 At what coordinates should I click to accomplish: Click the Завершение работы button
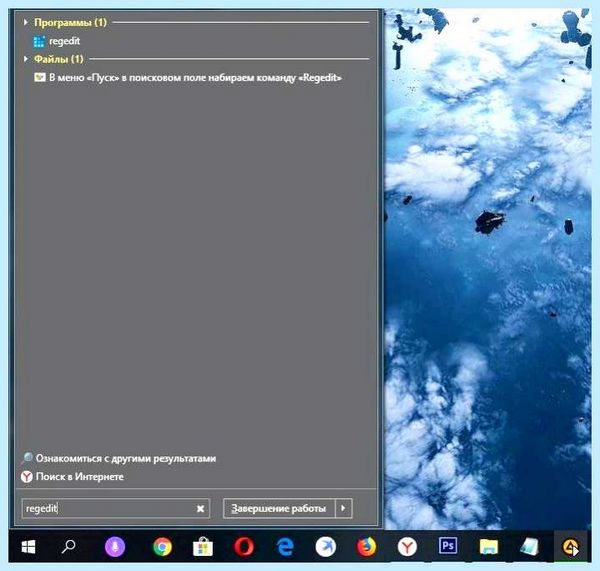279,508
